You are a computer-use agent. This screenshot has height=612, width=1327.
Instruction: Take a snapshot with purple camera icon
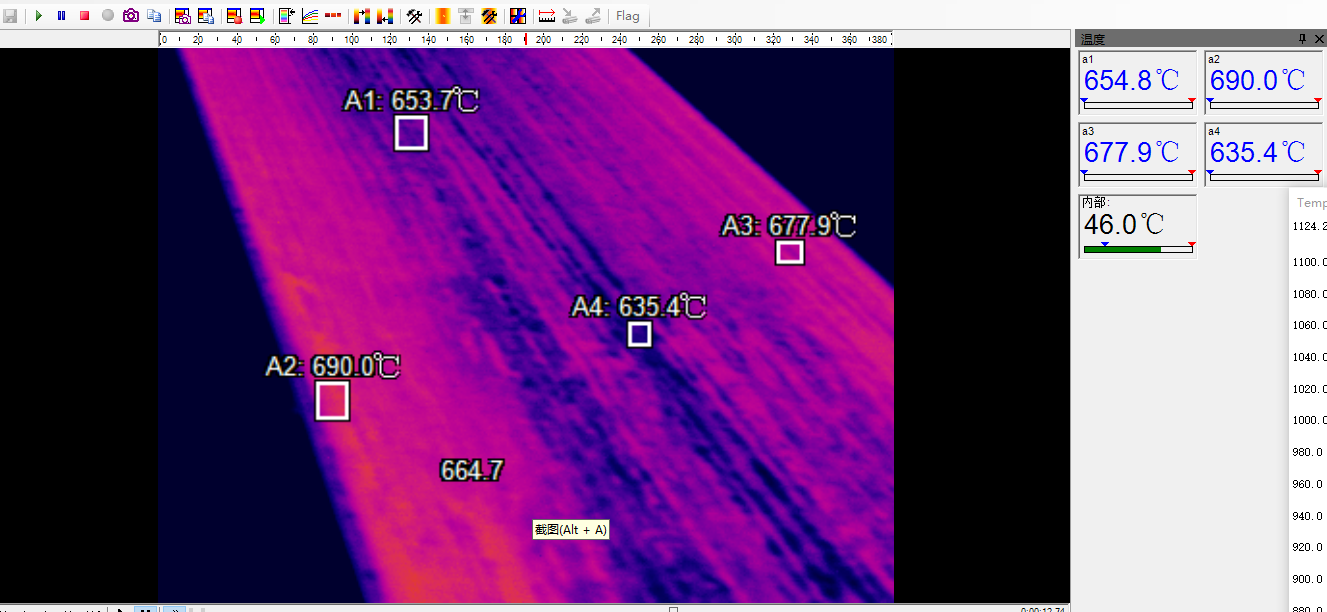pyautogui.click(x=131, y=16)
